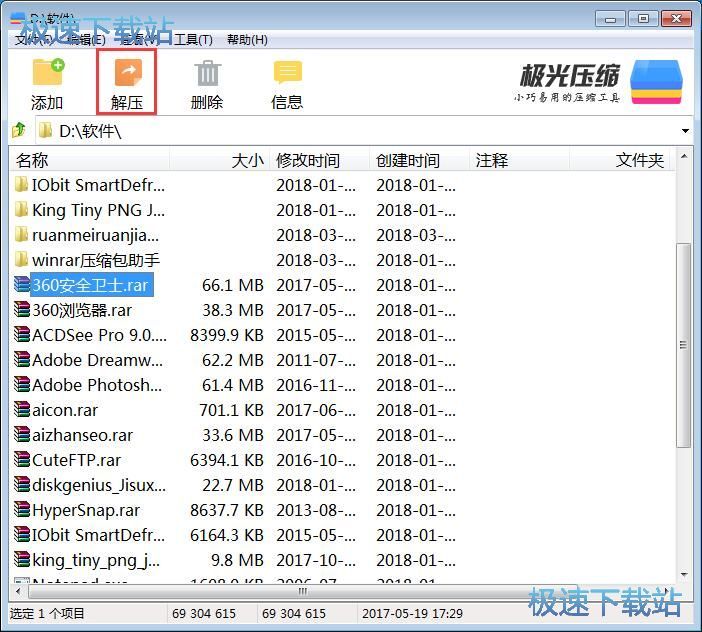Click folder icon of King Tiny PNG row

coord(21,209)
